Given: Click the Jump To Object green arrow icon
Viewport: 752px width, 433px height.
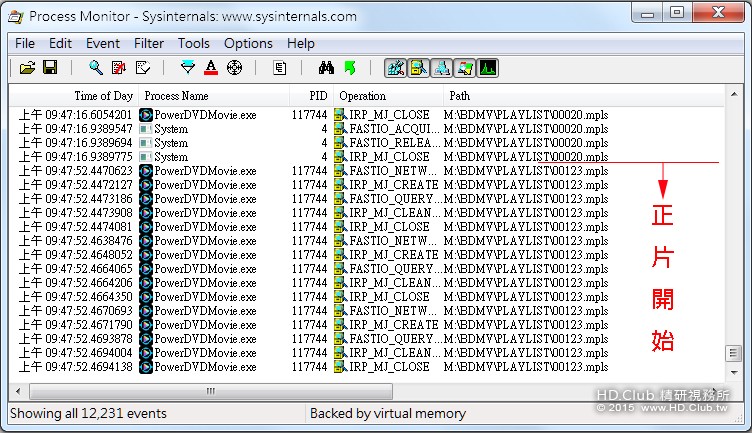Looking at the screenshot, I should pos(350,68).
